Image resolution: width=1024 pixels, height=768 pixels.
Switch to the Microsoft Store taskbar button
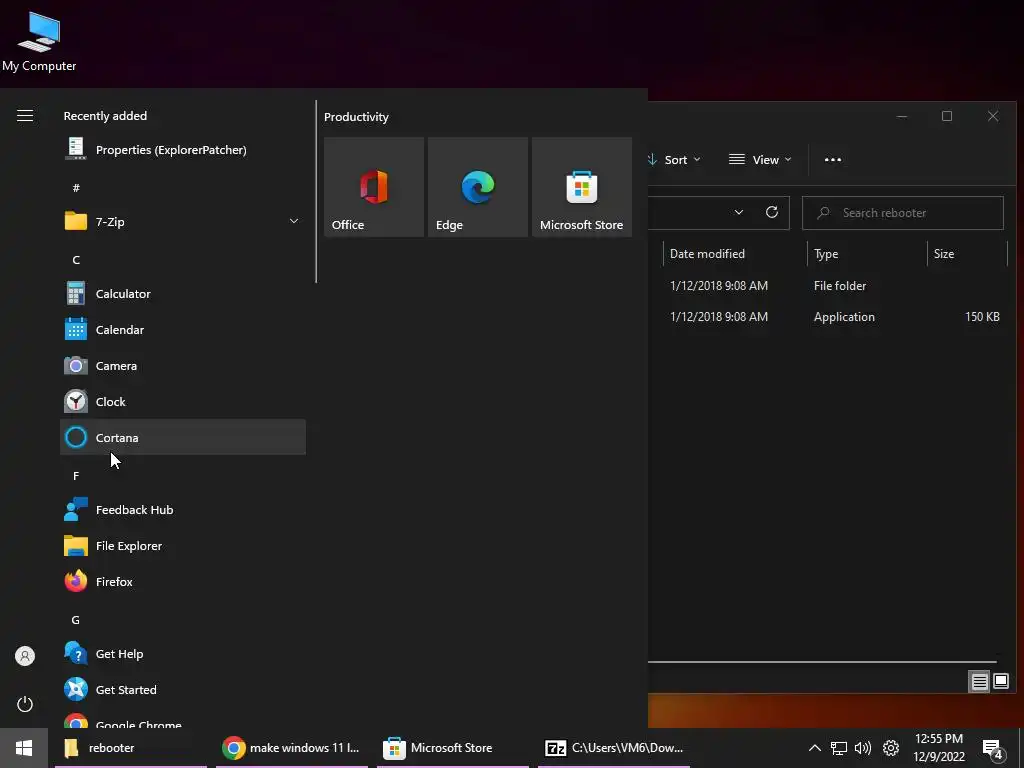coord(453,748)
